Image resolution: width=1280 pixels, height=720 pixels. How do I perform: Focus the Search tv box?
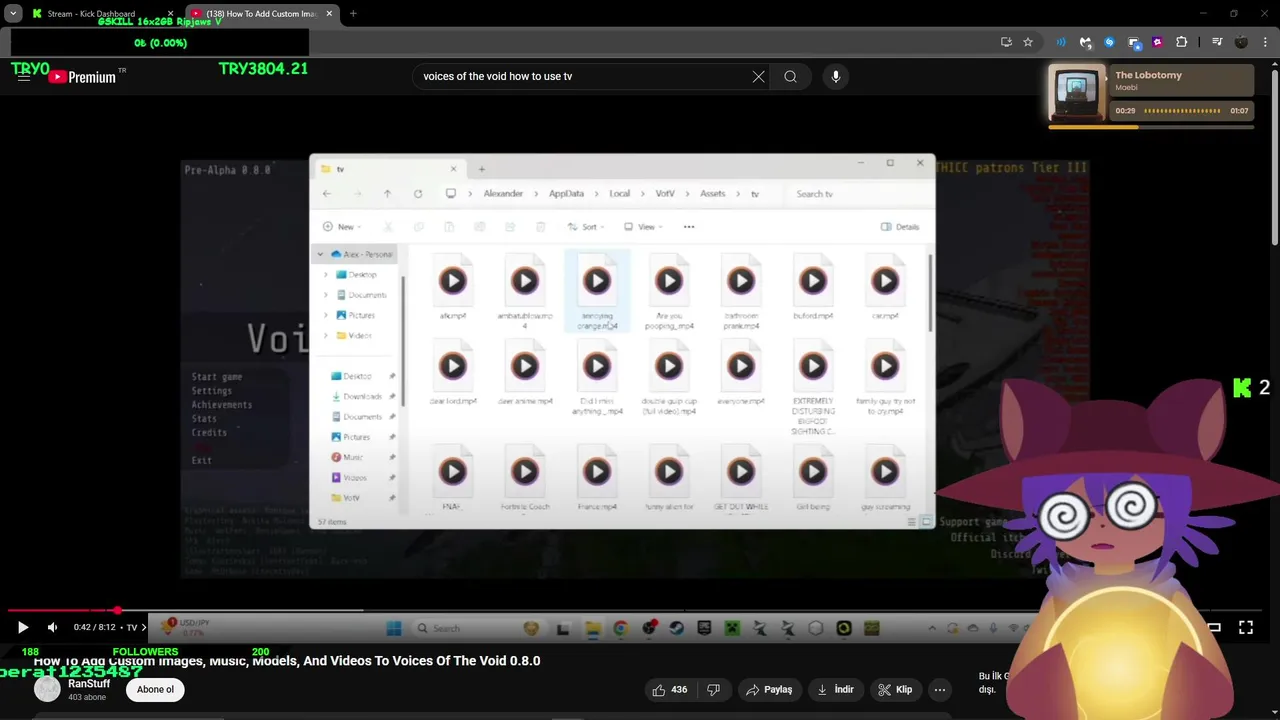pyautogui.click(x=855, y=194)
